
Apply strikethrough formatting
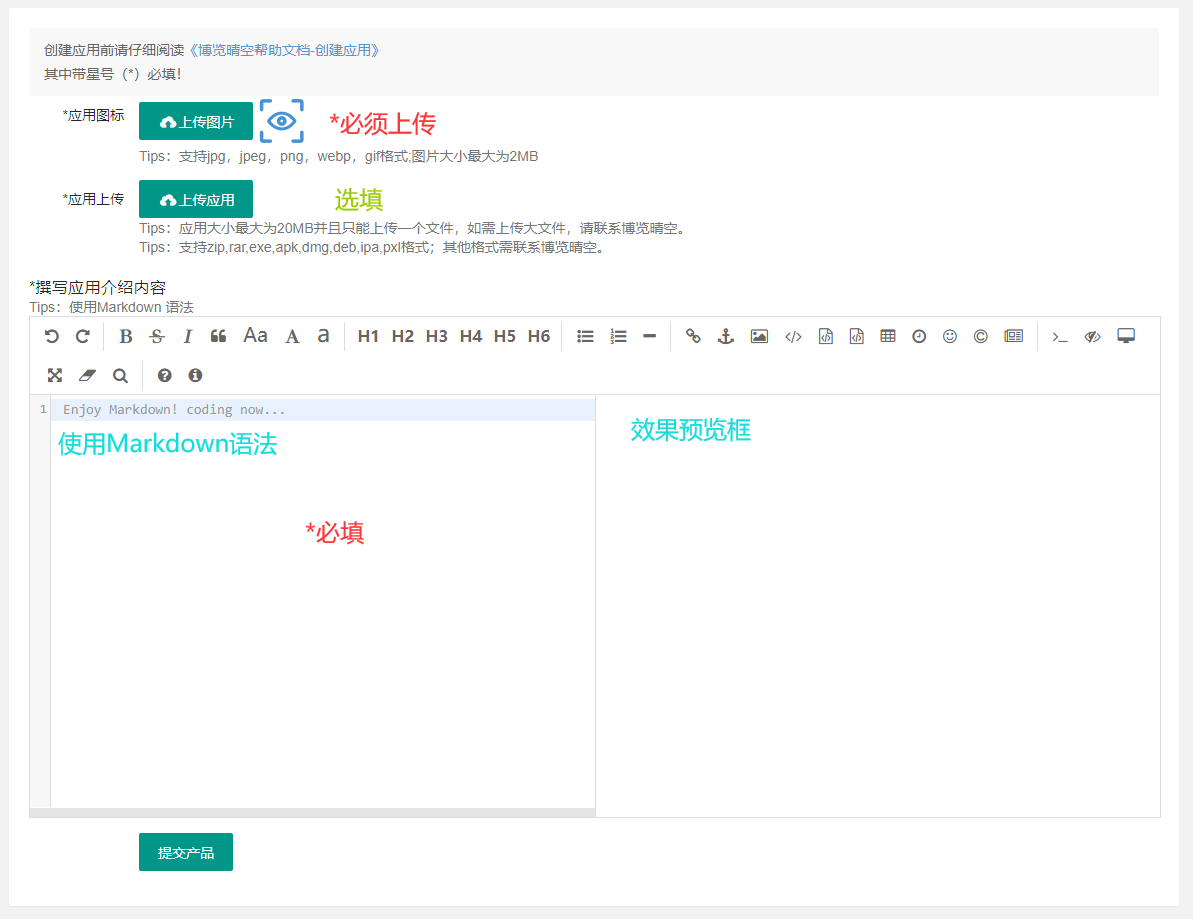[157, 336]
